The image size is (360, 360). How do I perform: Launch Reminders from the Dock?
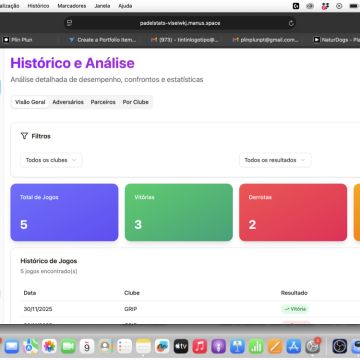point(125,347)
